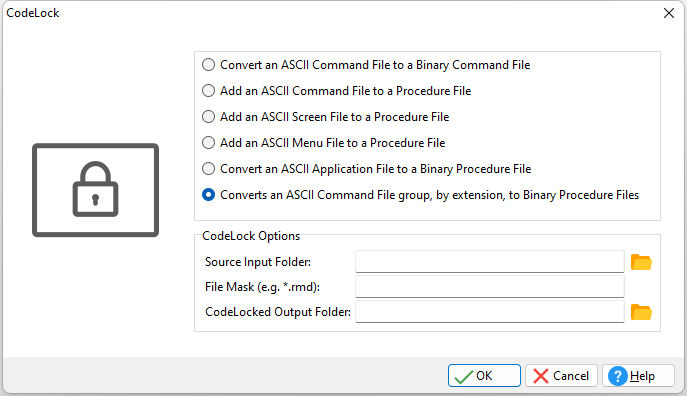Focus the CodeLocked Output Folder text field
Screen dimensions: 687x396
pos(490,311)
